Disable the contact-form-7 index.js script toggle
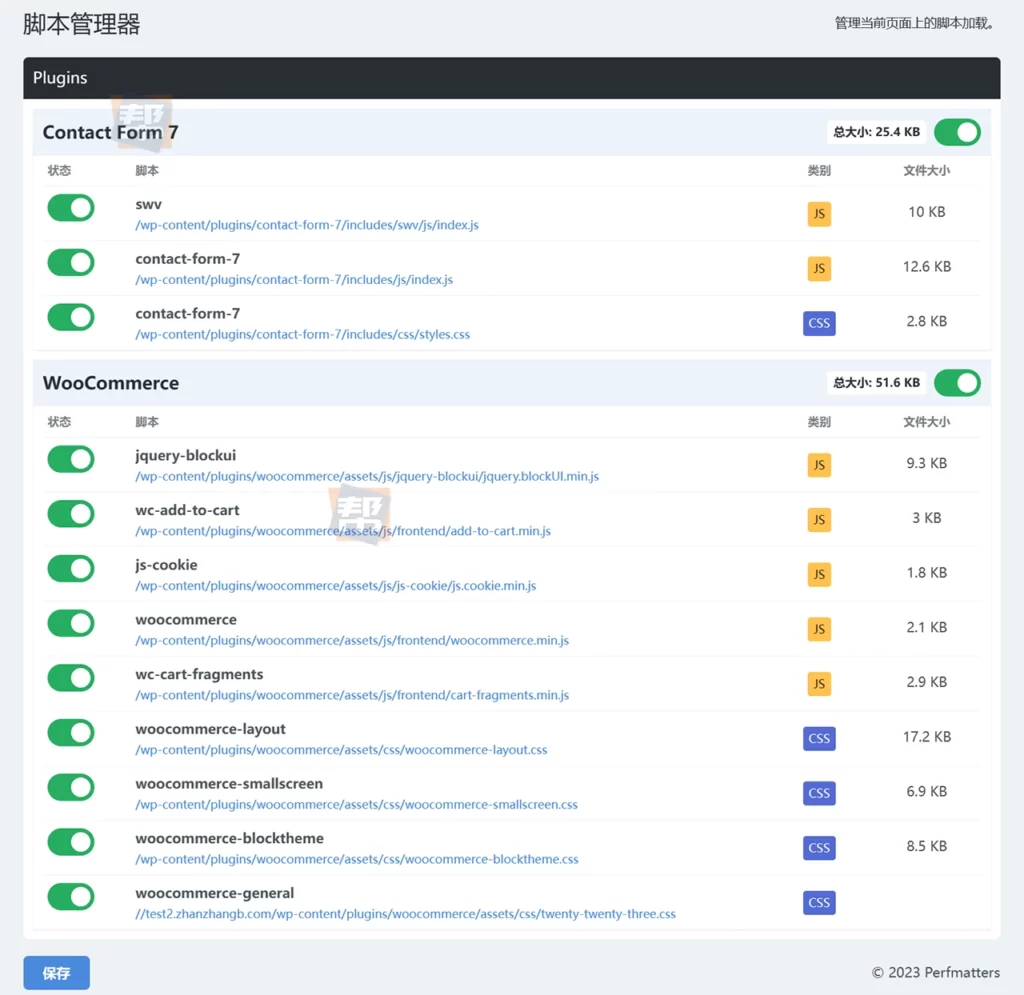 tap(71, 262)
